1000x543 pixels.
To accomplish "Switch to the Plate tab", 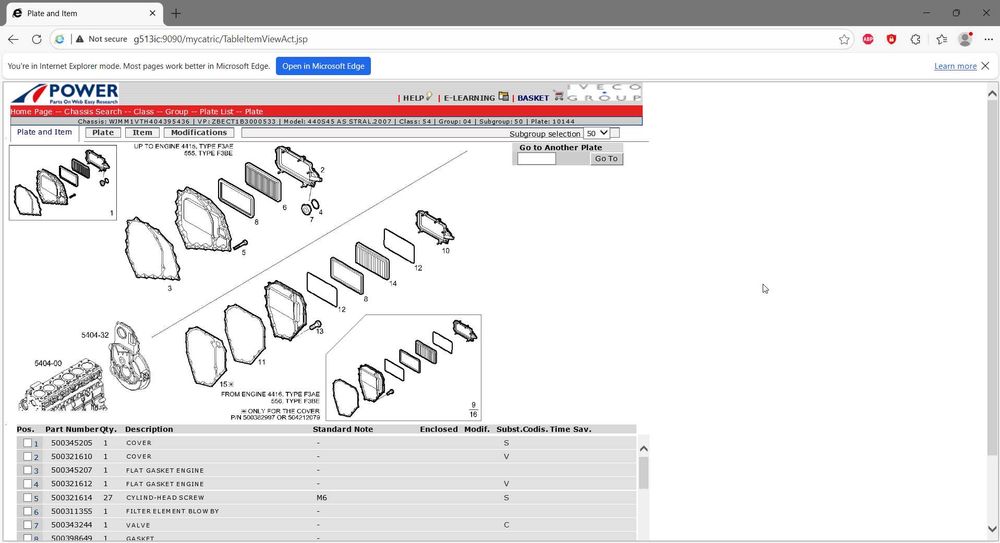I will 103,133.
